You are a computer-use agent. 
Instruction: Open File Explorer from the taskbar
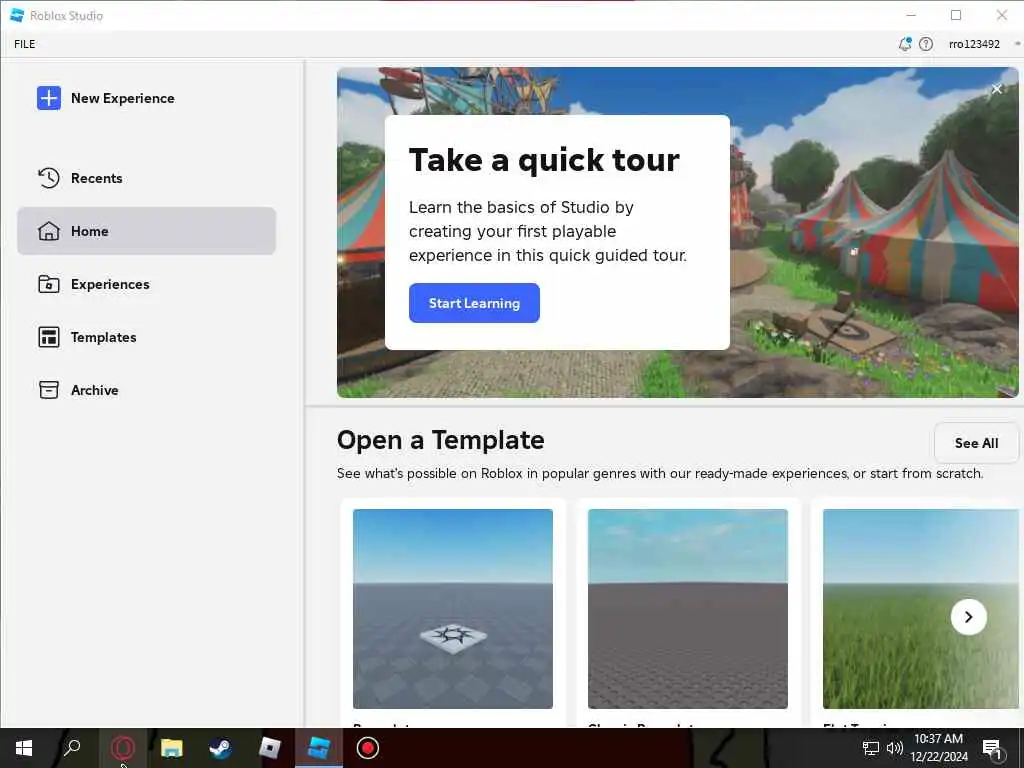pos(172,748)
